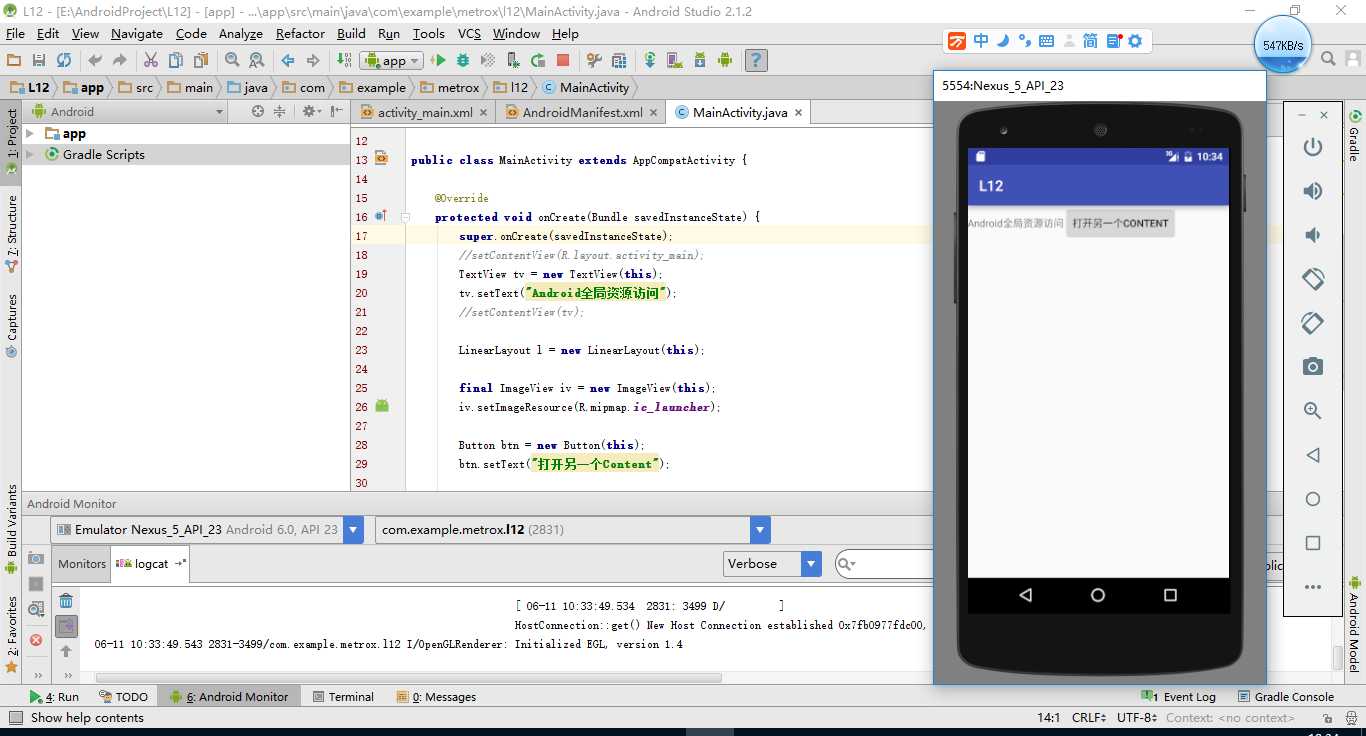Open the app run configuration dropdown
This screenshot has width=1366, height=736.
pyautogui.click(x=393, y=60)
